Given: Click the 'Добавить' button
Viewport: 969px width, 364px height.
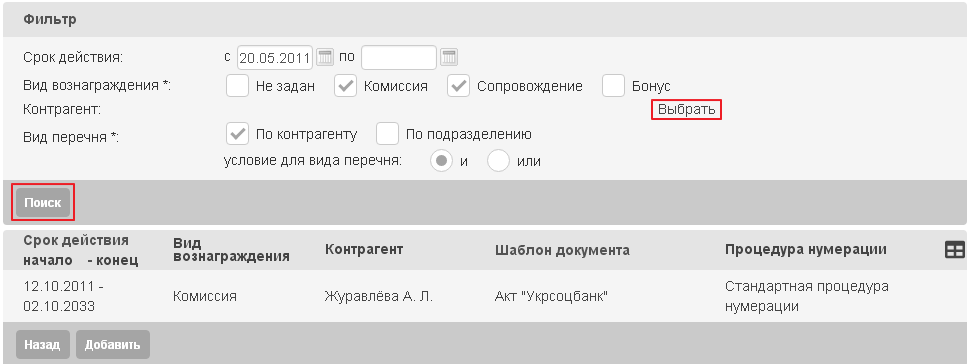Looking at the screenshot, I should point(112,344).
